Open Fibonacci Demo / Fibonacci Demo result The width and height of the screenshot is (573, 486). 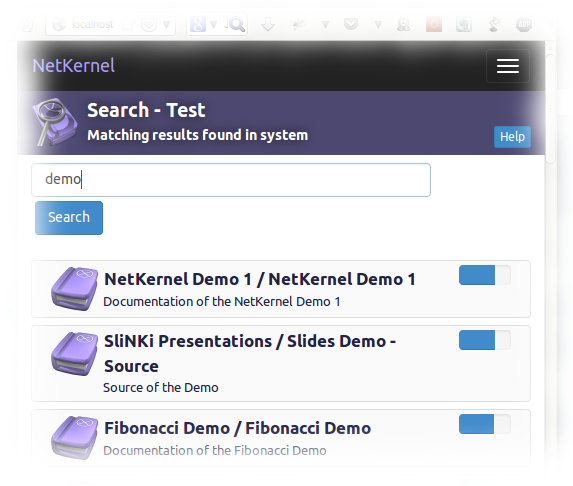click(x=238, y=428)
